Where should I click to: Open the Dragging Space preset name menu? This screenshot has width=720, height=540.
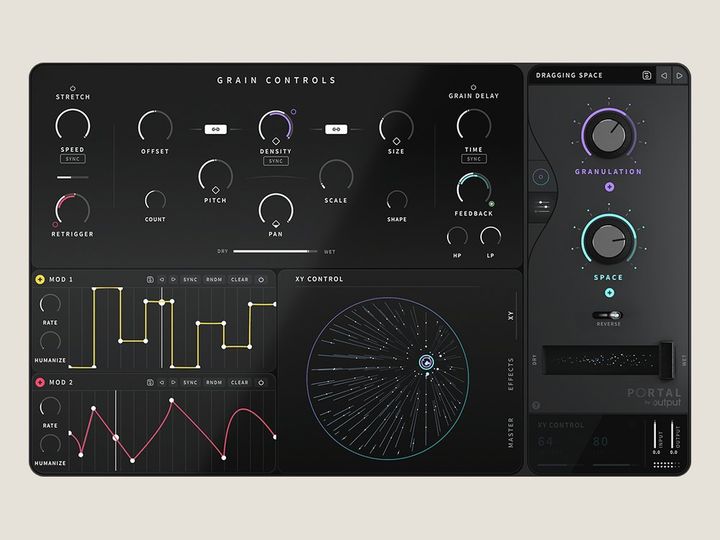pyautogui.click(x=569, y=75)
